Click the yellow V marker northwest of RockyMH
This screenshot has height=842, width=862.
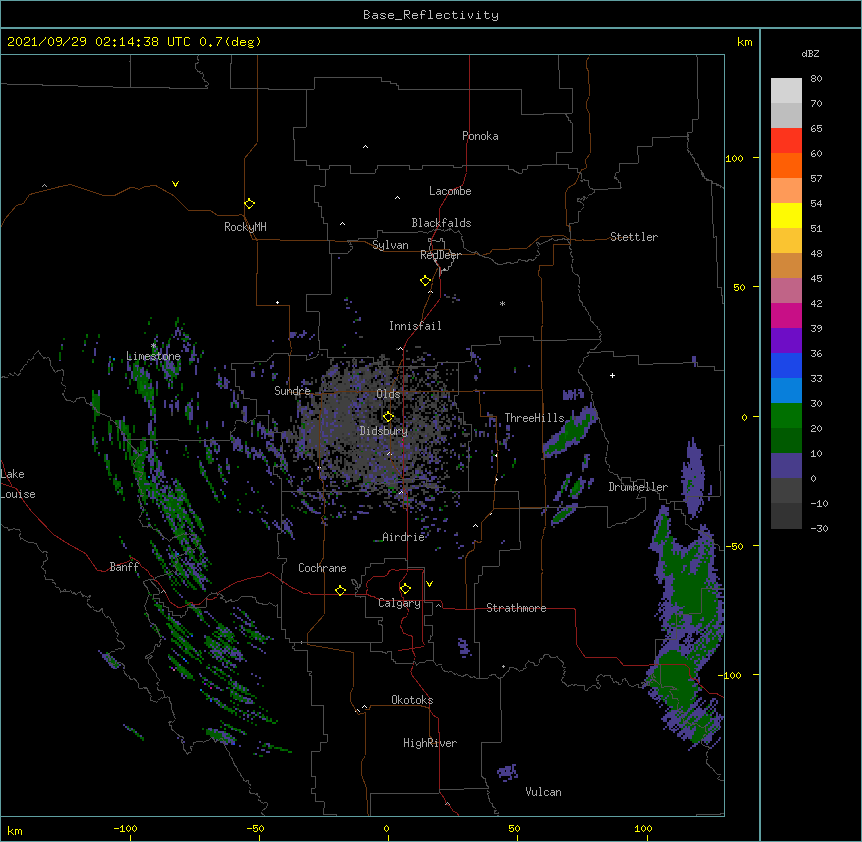[175, 184]
